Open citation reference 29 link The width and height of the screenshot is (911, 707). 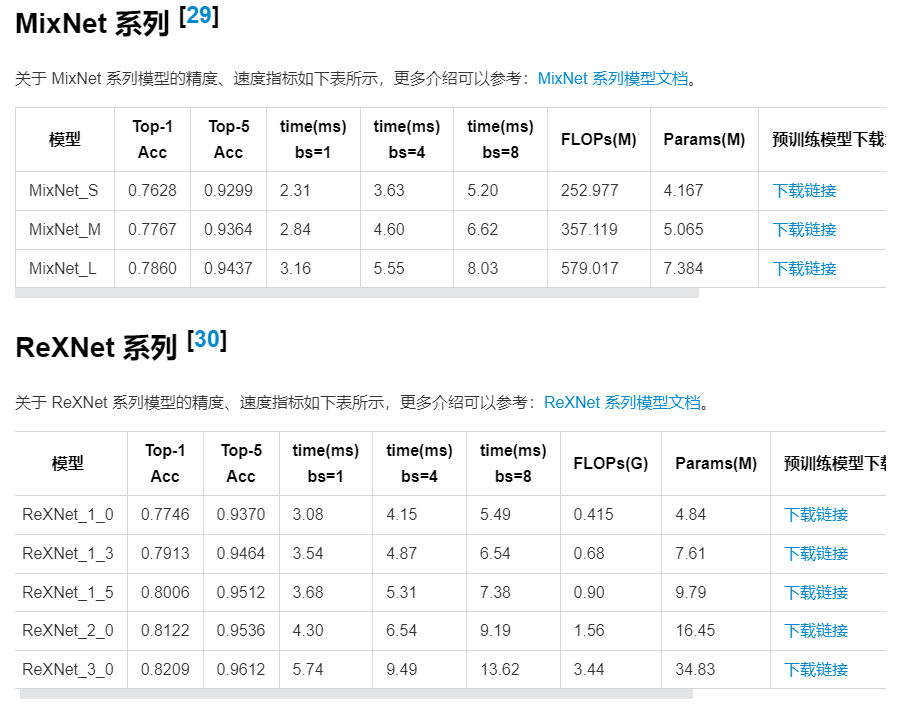(x=200, y=16)
